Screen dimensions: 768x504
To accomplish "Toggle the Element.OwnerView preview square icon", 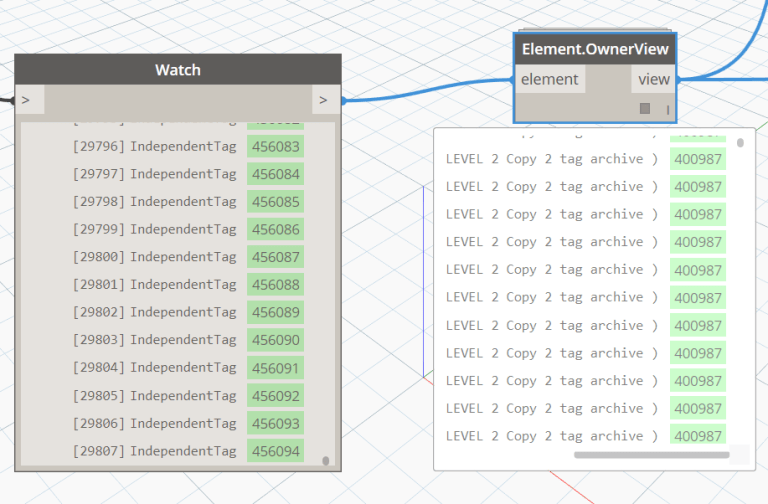I will pos(645,108).
